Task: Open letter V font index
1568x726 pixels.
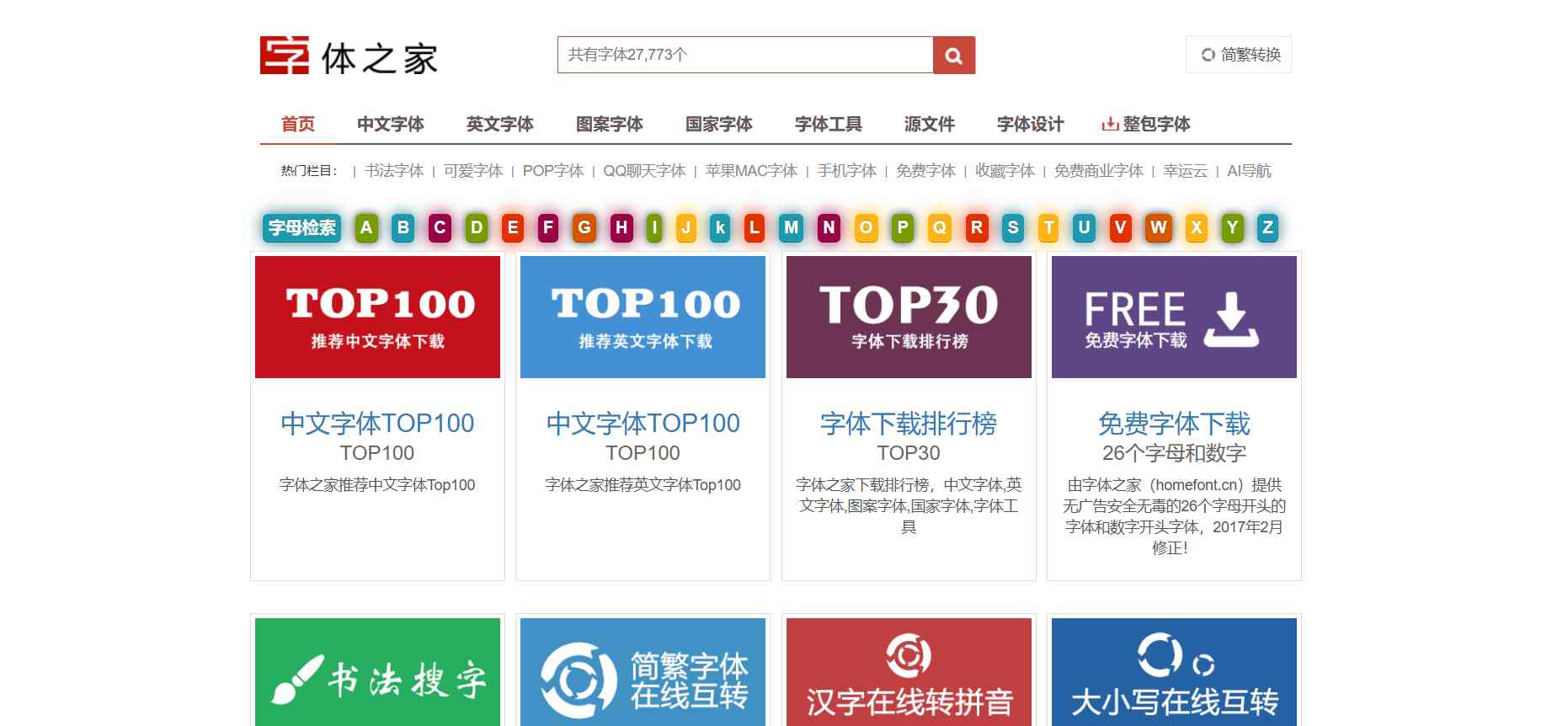Action: point(1120,227)
